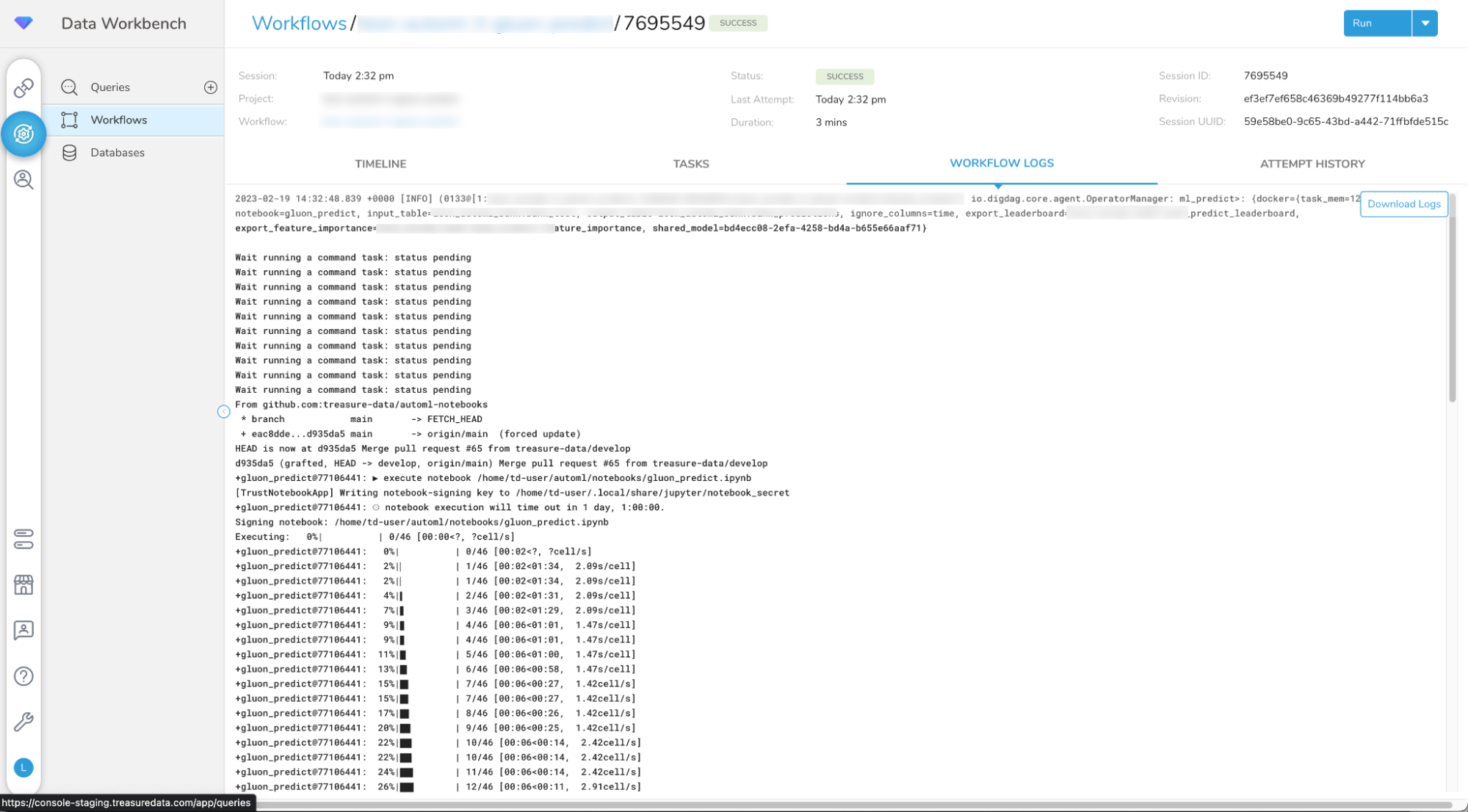Click the wrench admin tools icon
Screen dimensions: 1468x812
tap(23, 722)
